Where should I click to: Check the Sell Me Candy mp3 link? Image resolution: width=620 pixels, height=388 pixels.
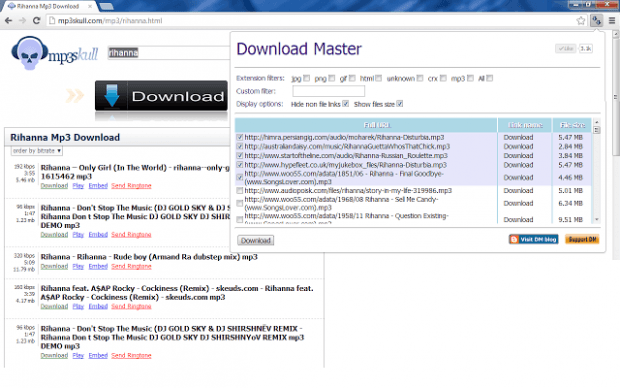coord(240,203)
